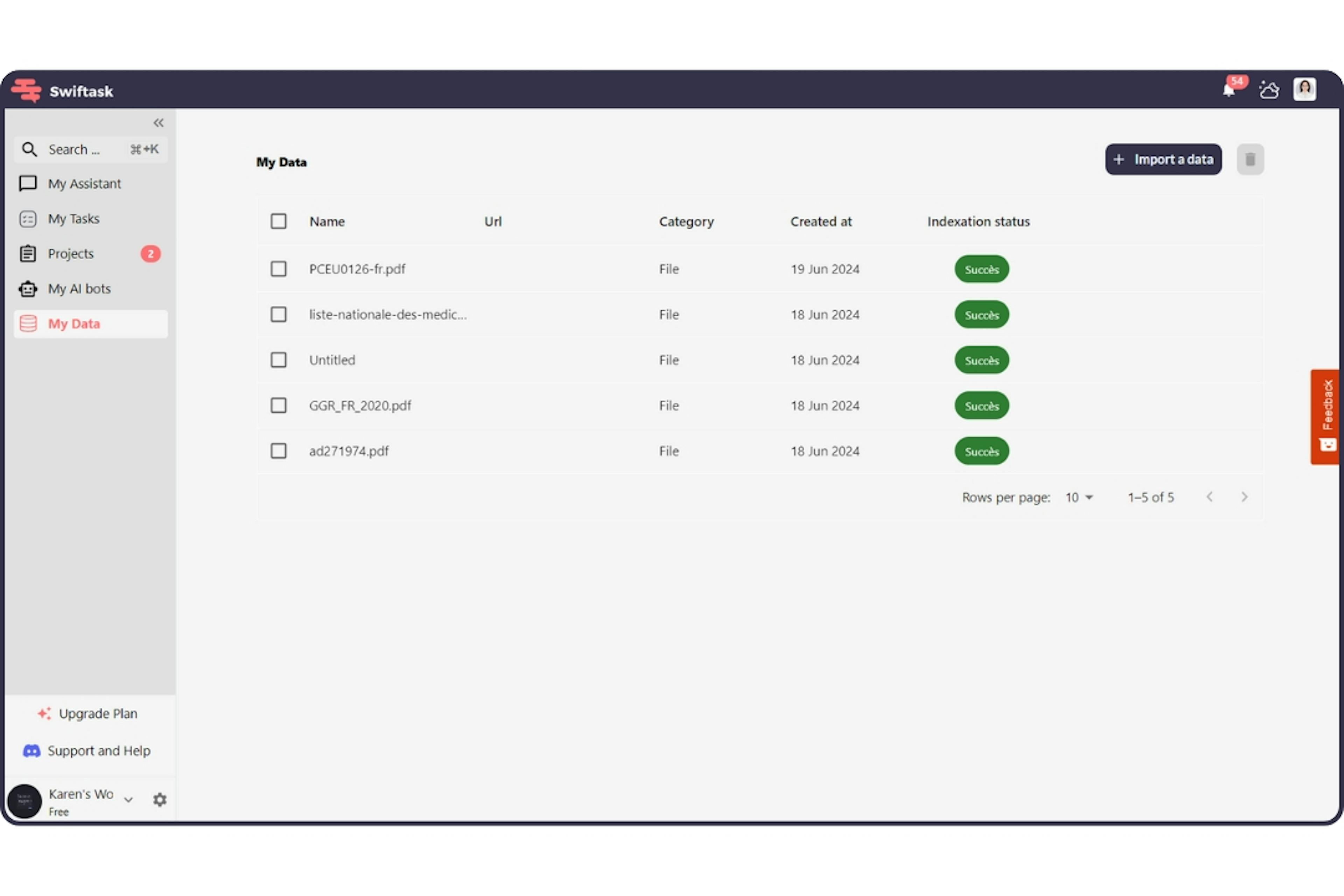
Task: Click the collapse sidebar arrow icon
Action: point(158,122)
